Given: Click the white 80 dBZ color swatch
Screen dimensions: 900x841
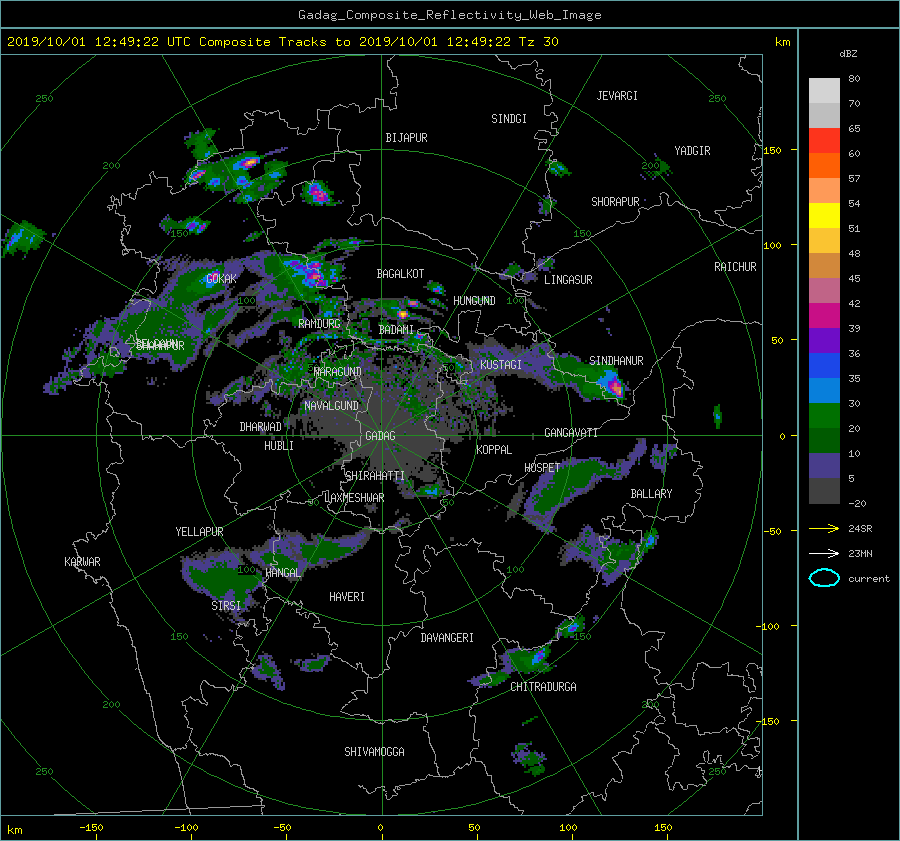Looking at the screenshot, I should click(x=824, y=91).
